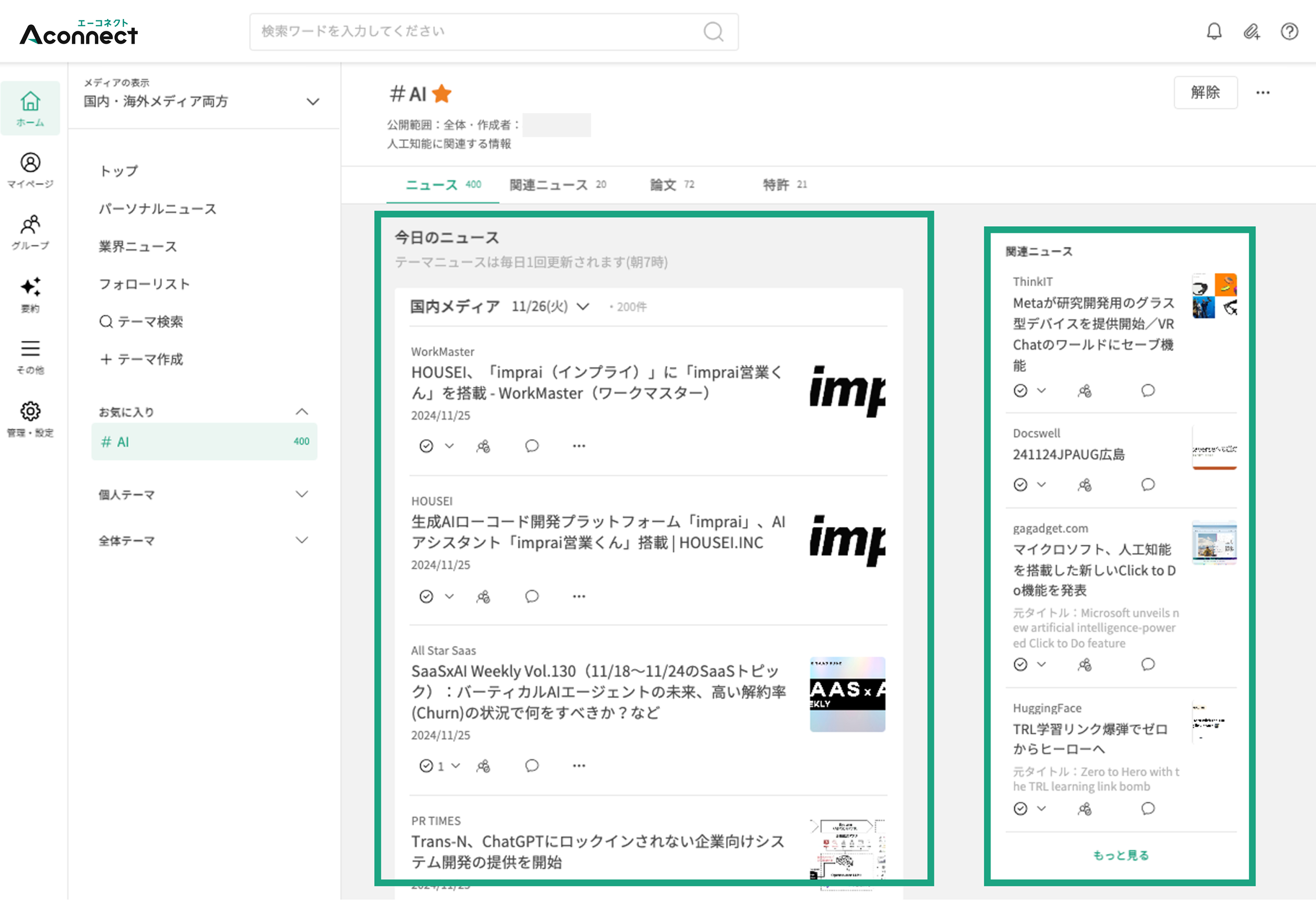Open more options for WorkMaster article
This screenshot has width=1316, height=901.
point(579,446)
